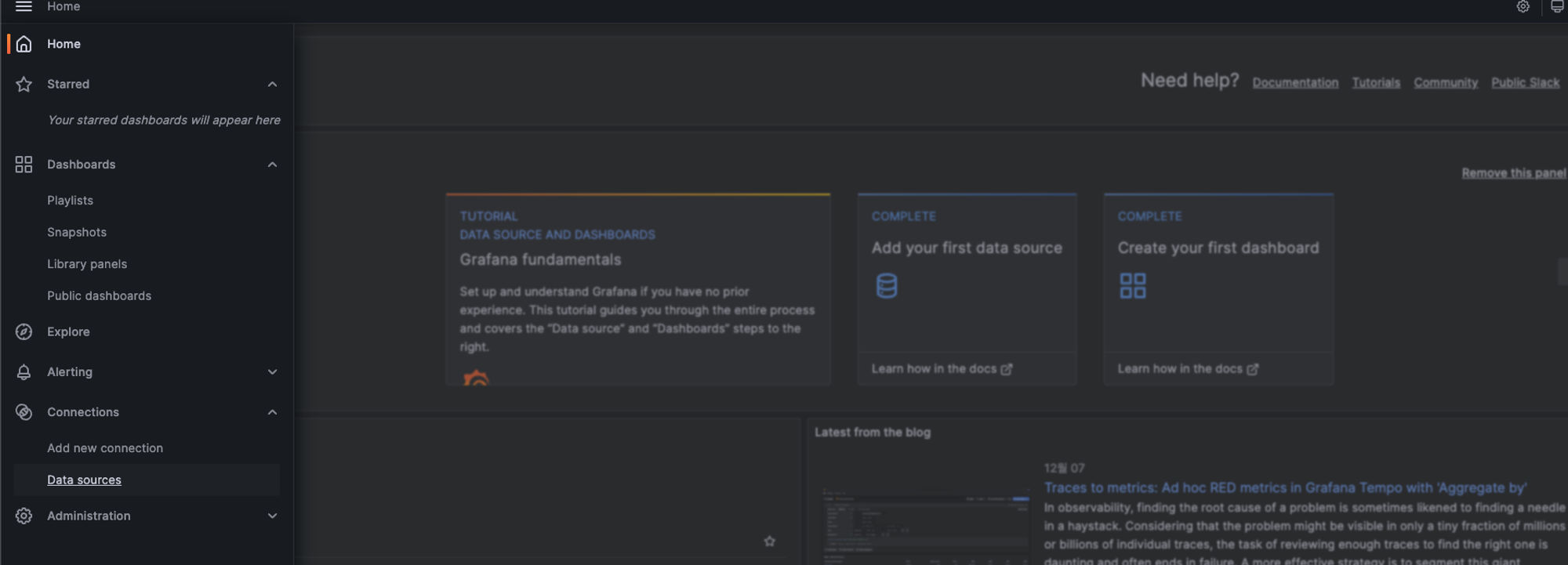Click the hamburger menu icon
The width and height of the screenshot is (1568, 565).
(24, 6)
